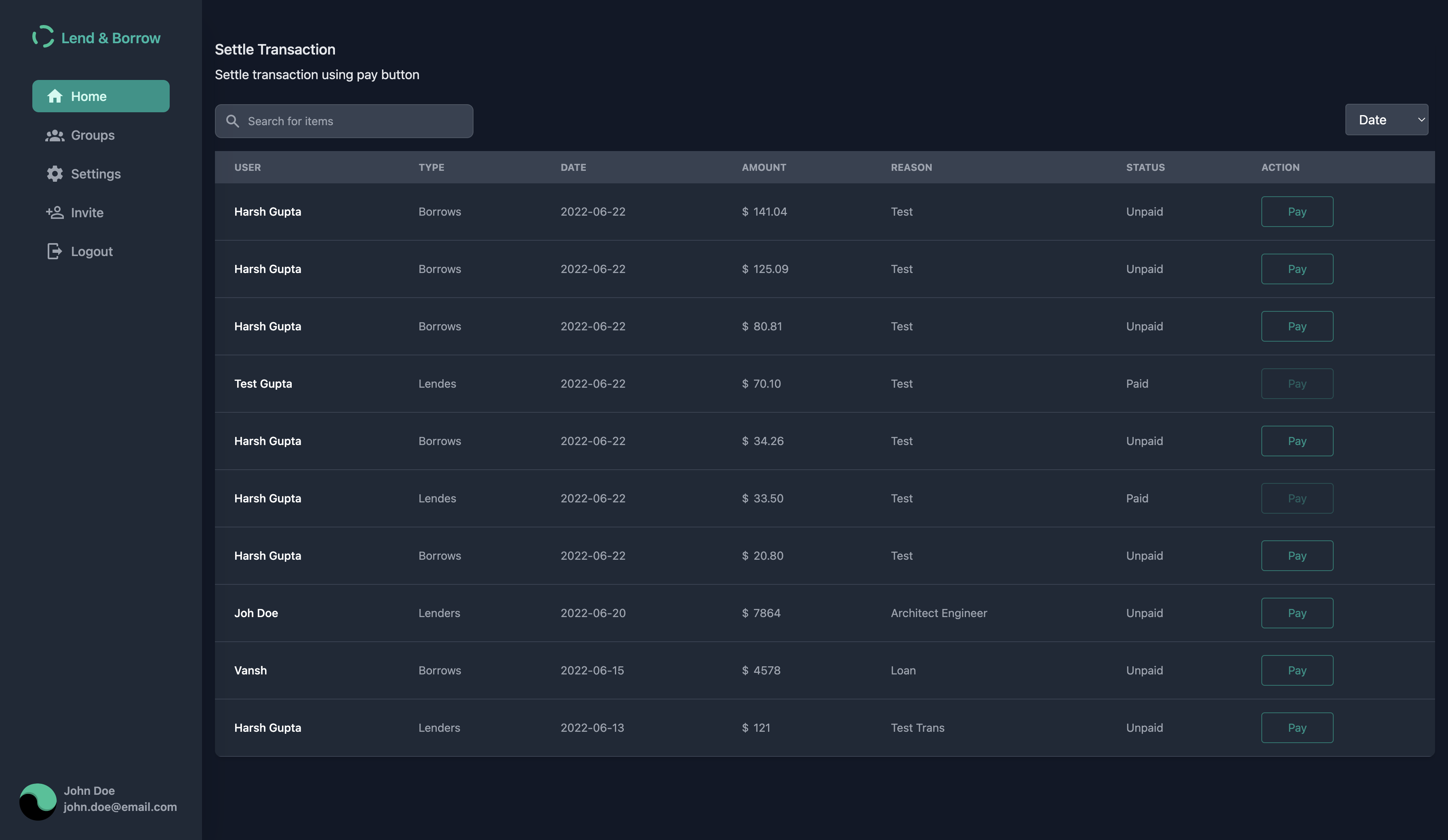Pay Vansh's $4578 Loan transaction
The height and width of the screenshot is (840, 1448).
click(1296, 670)
